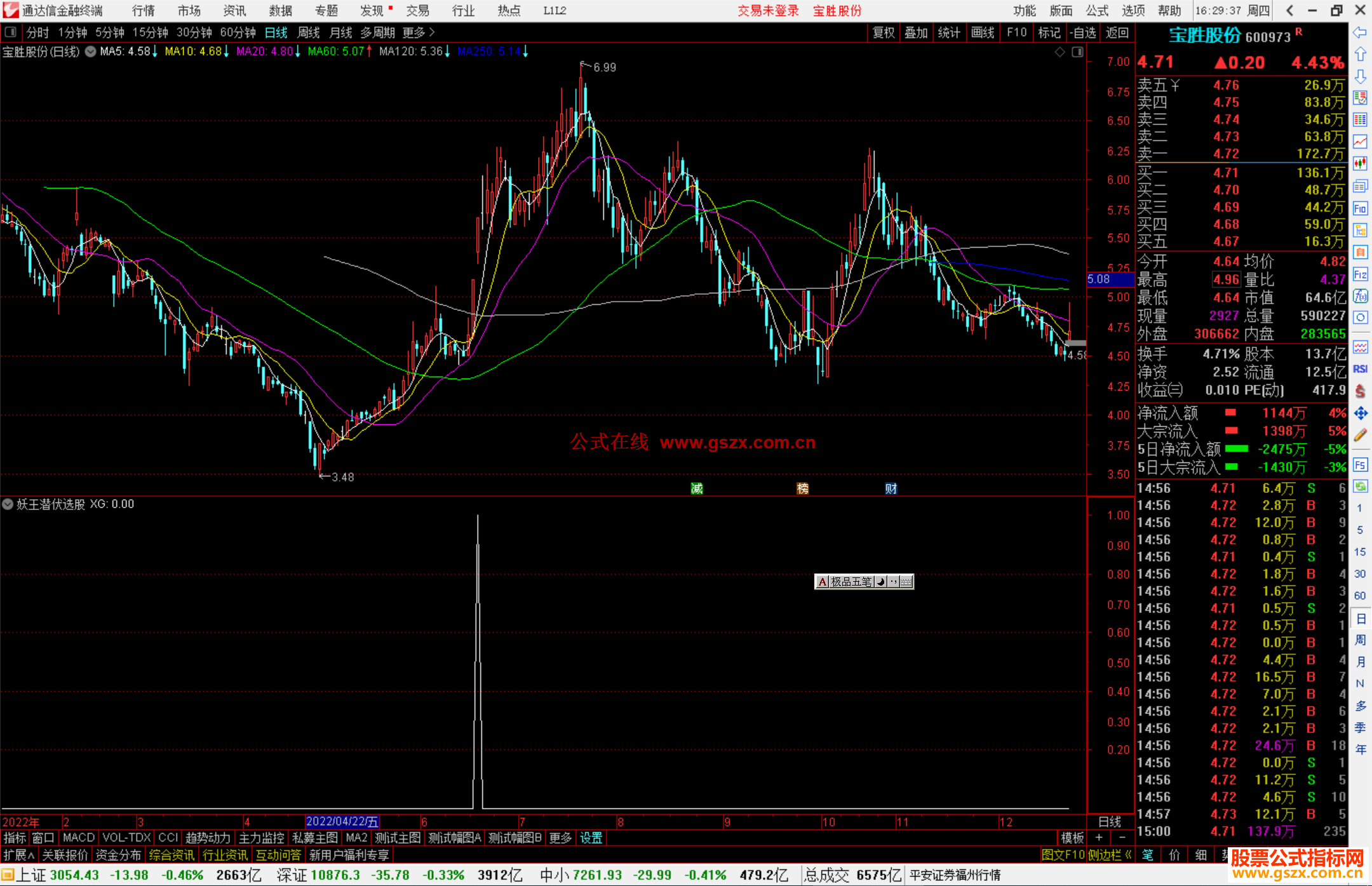Viewport: 1372px width, 886px height.
Task: Click the left arrow back icon in sidebar
Action: point(1360,32)
